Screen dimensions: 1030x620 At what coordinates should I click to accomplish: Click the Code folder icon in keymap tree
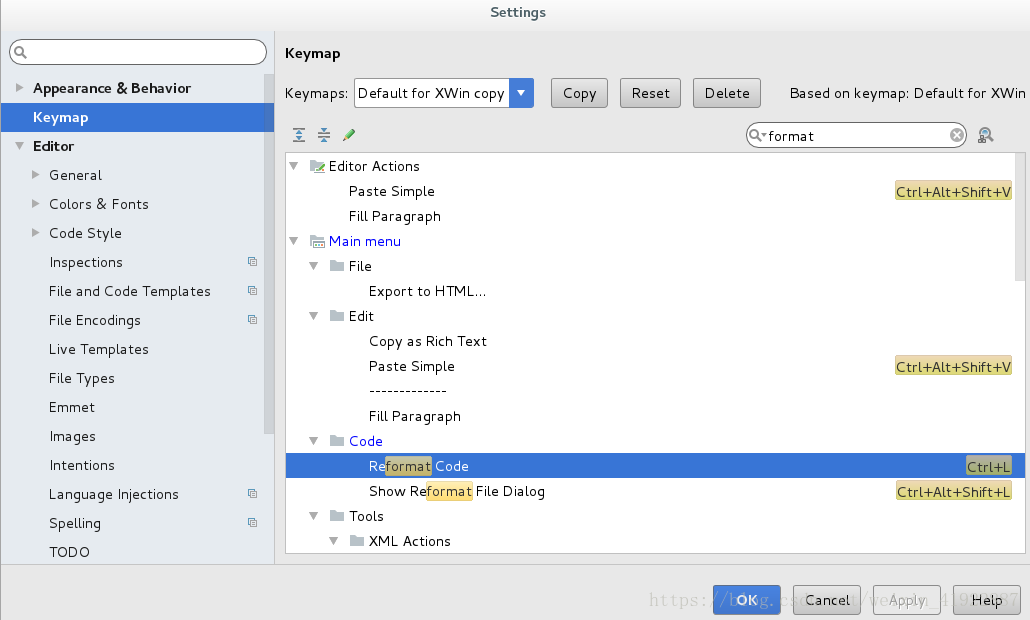337,440
